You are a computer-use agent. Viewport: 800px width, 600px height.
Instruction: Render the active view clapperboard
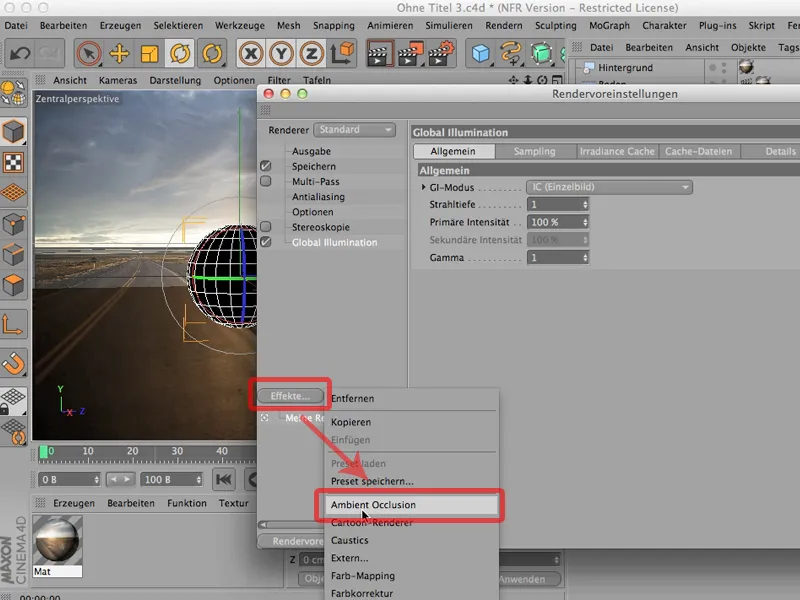pos(380,53)
